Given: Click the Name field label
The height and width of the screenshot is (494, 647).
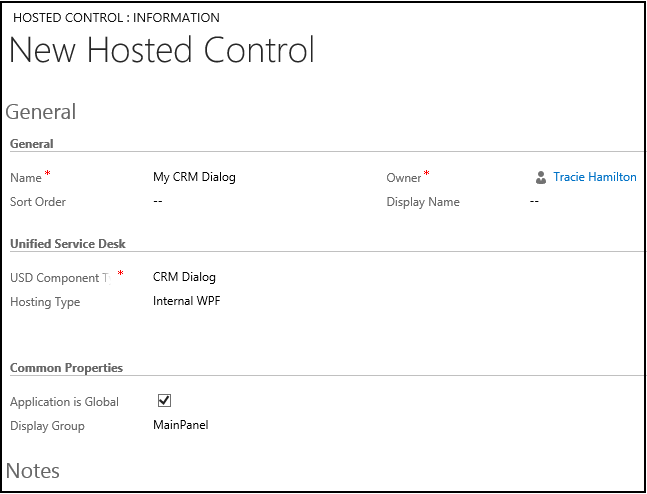Looking at the screenshot, I should point(26,178).
